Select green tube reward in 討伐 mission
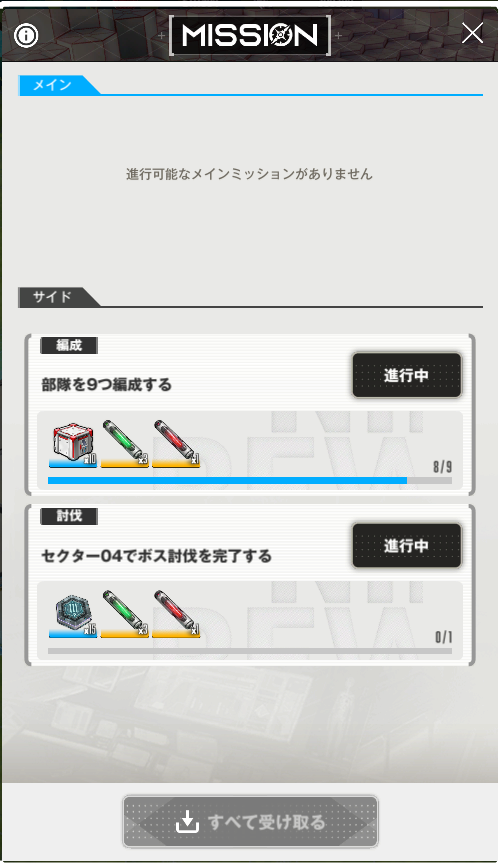498x864 pixels. click(124, 615)
